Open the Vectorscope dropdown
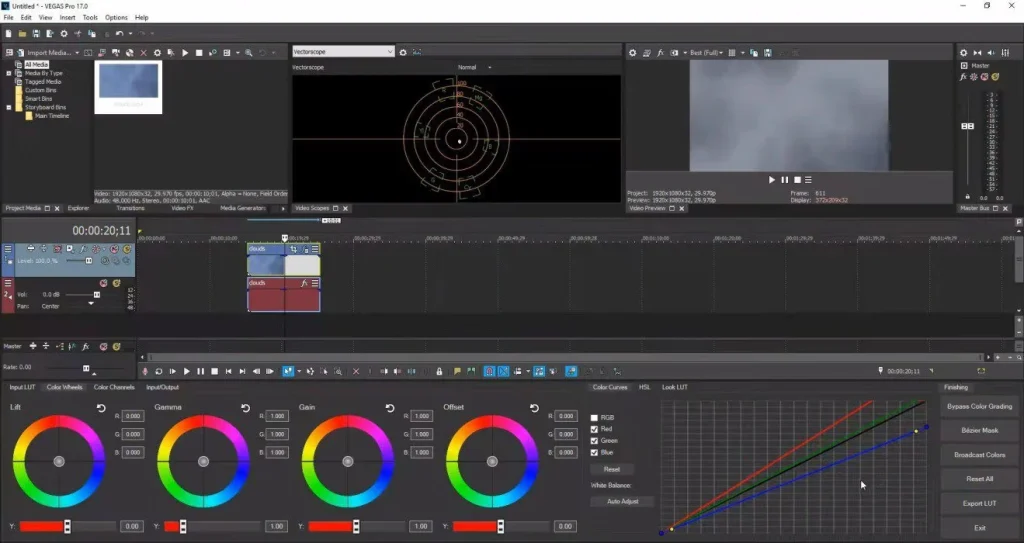Screen dimensions: 1024x543 (343, 52)
